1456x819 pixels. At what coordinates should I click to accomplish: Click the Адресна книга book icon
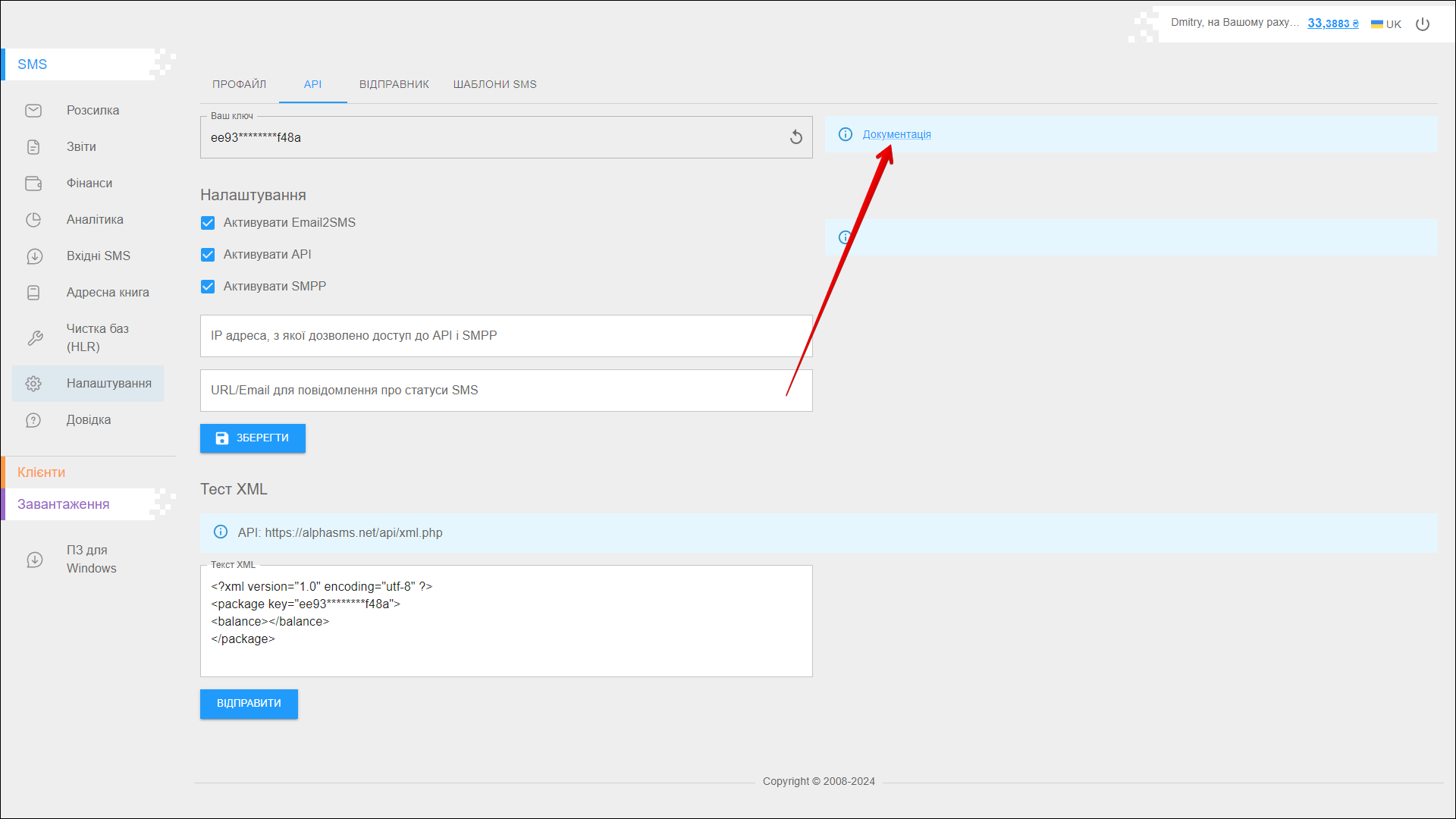pyautogui.click(x=33, y=293)
